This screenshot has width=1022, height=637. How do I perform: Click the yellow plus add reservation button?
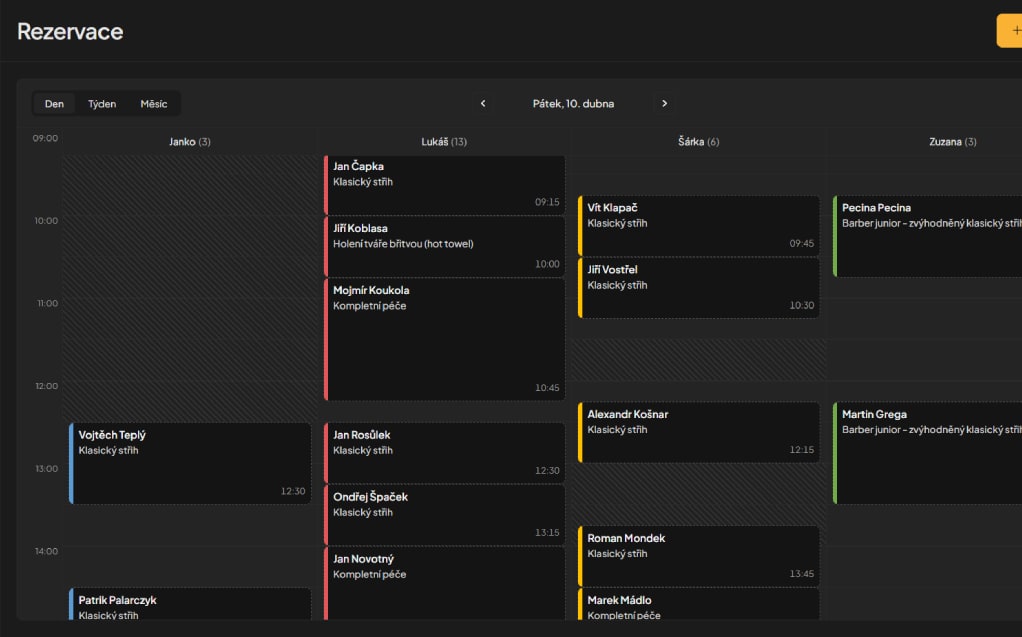coord(1010,31)
